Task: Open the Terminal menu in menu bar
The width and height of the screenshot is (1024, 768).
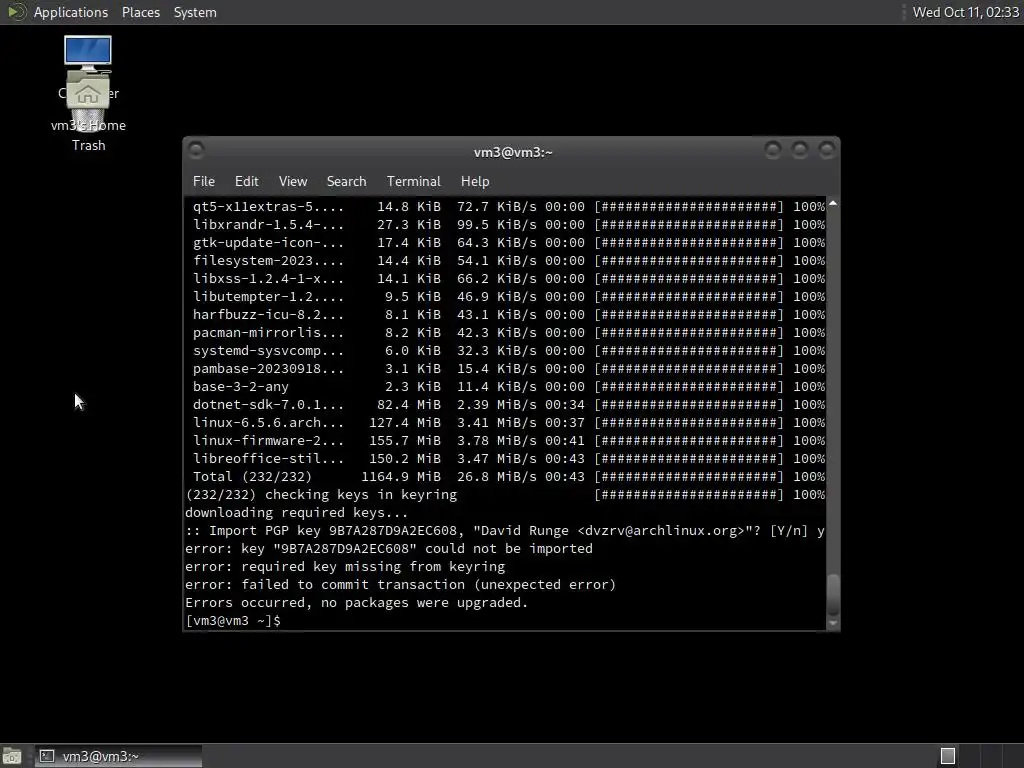Action: 413,182
